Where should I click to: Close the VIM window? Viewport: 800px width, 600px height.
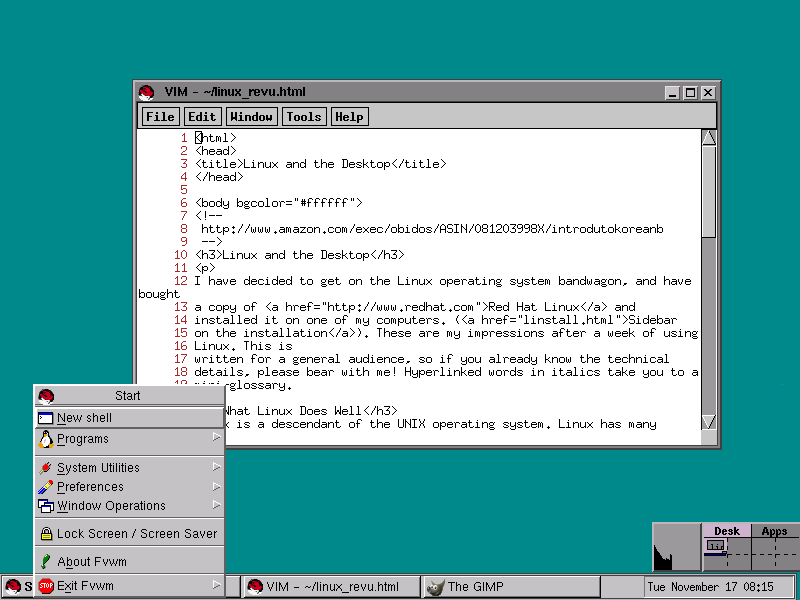708,93
